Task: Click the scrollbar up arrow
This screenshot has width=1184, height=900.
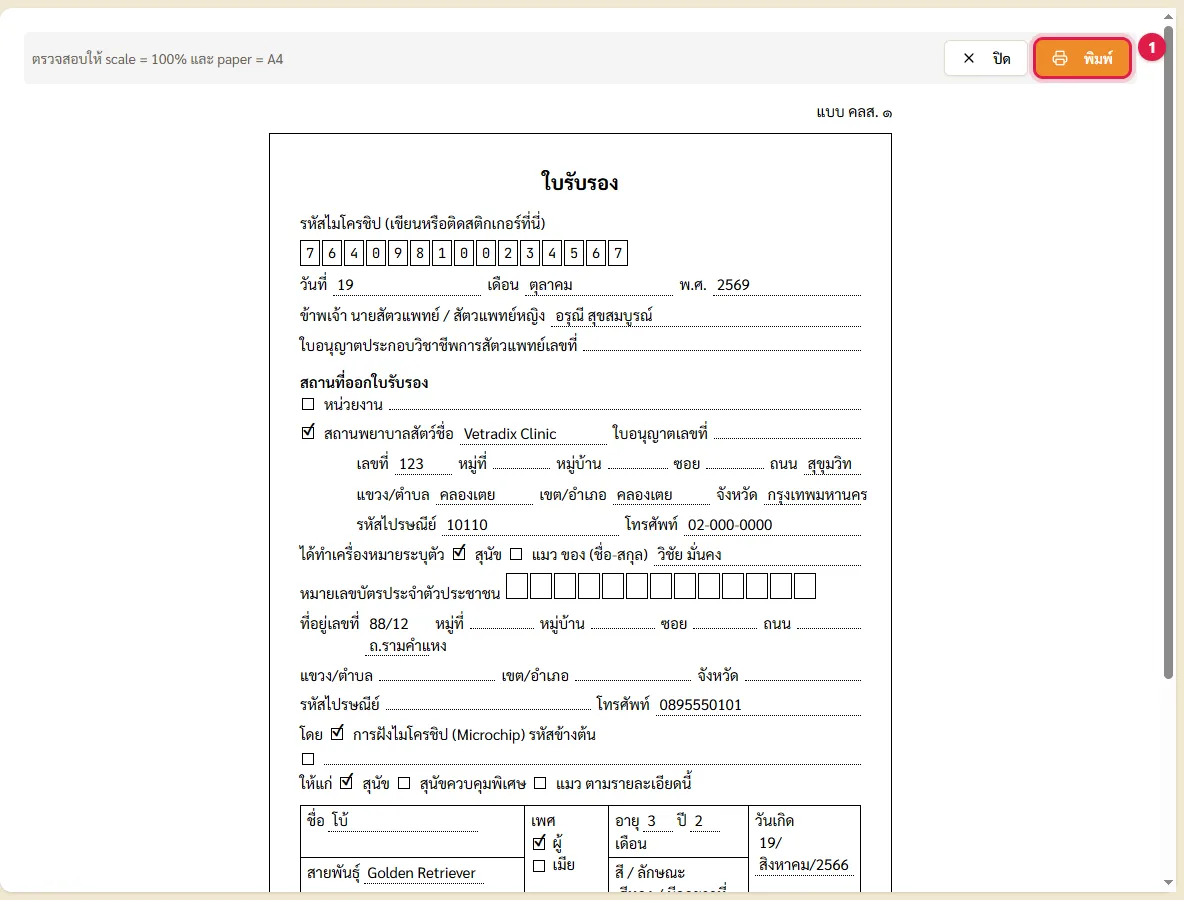Action: [1168, 15]
